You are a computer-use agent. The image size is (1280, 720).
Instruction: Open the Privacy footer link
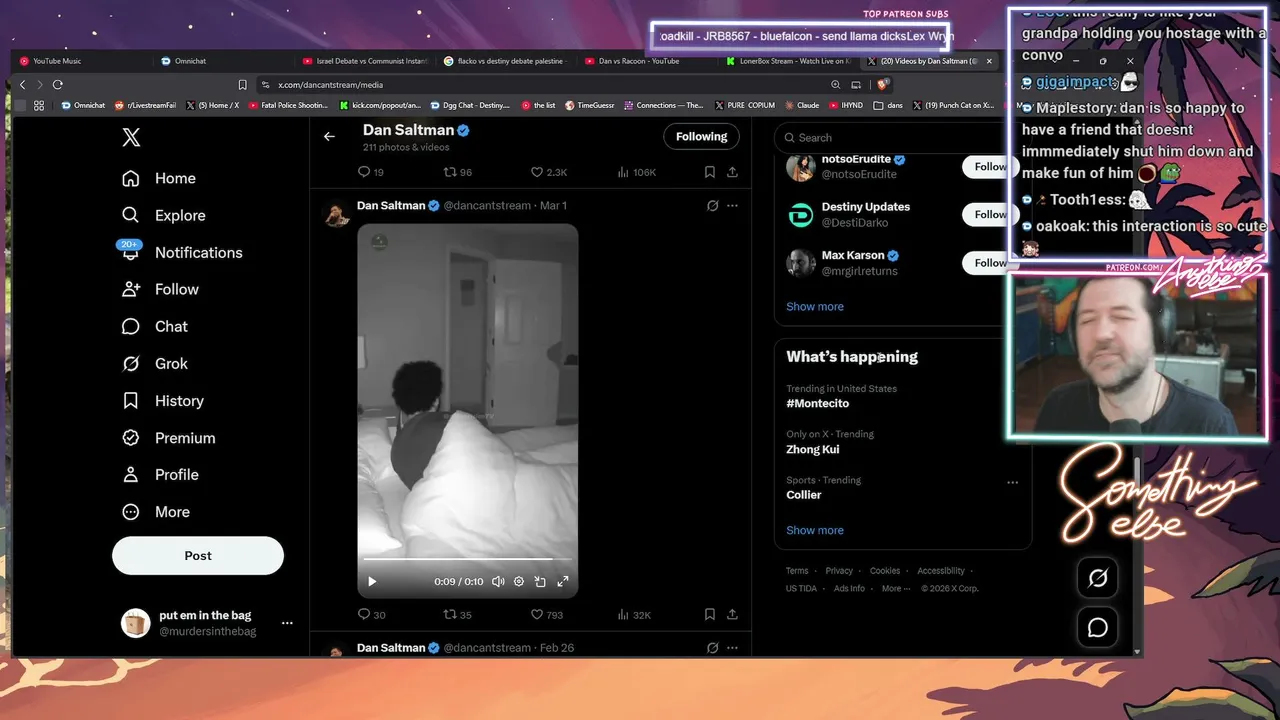pos(839,571)
